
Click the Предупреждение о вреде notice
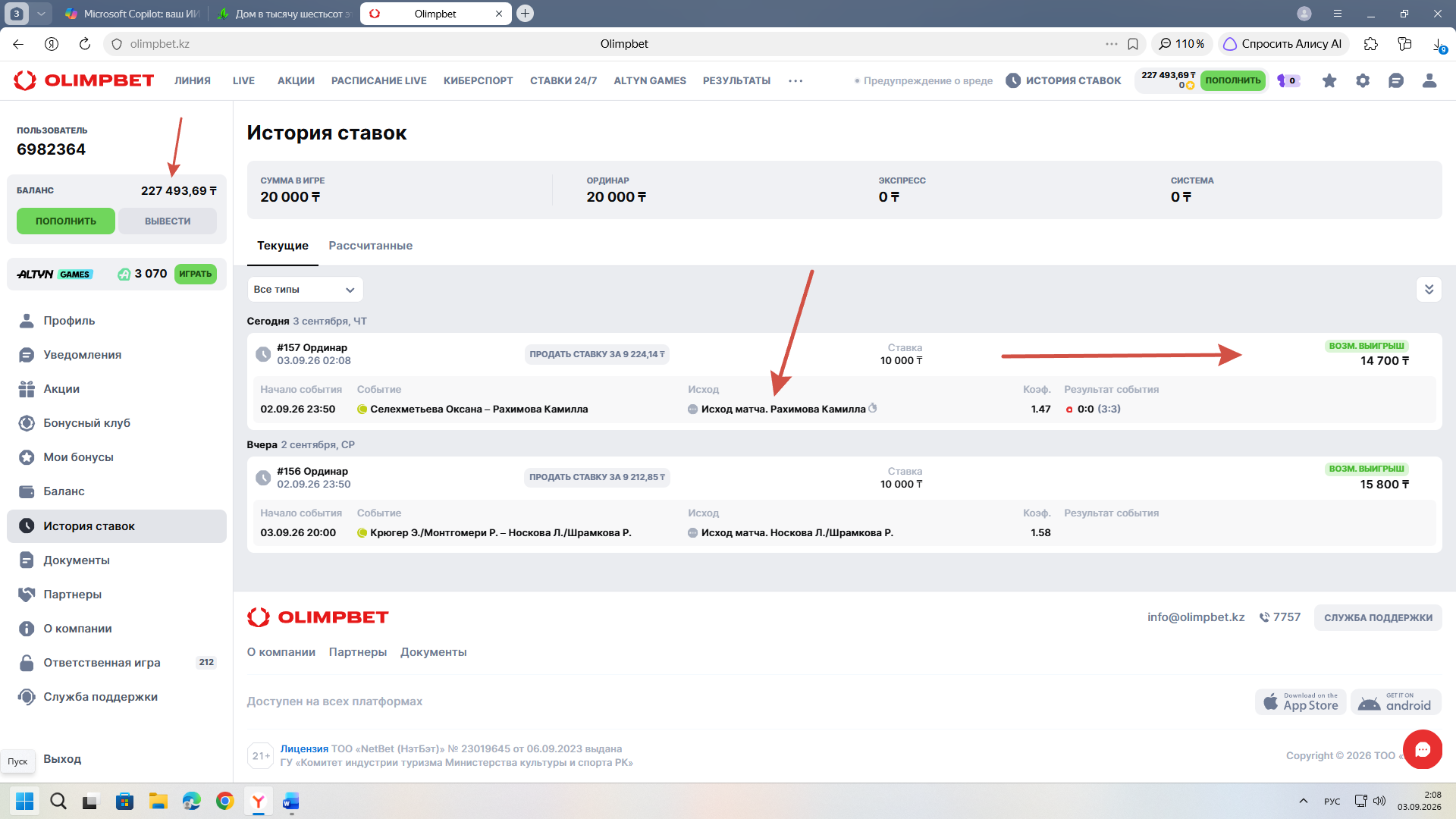click(x=923, y=81)
